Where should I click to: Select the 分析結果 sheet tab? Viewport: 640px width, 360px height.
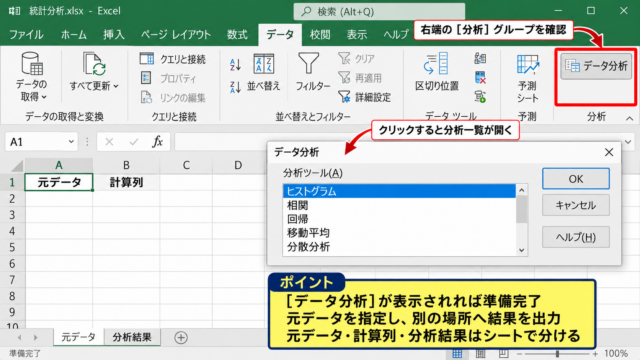tap(132, 337)
